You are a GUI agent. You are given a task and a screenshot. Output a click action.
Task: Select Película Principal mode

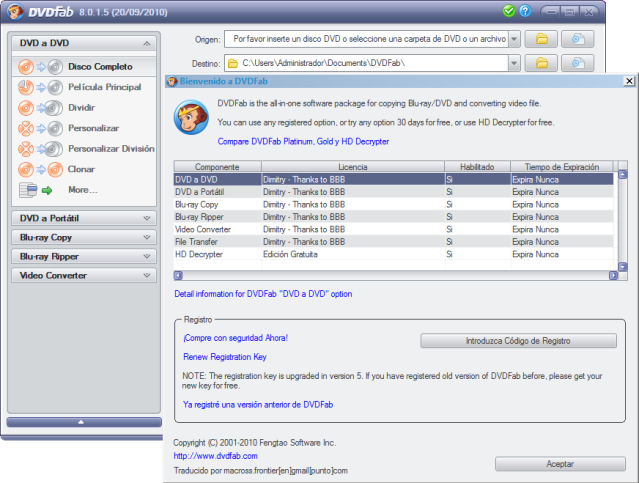(x=84, y=87)
